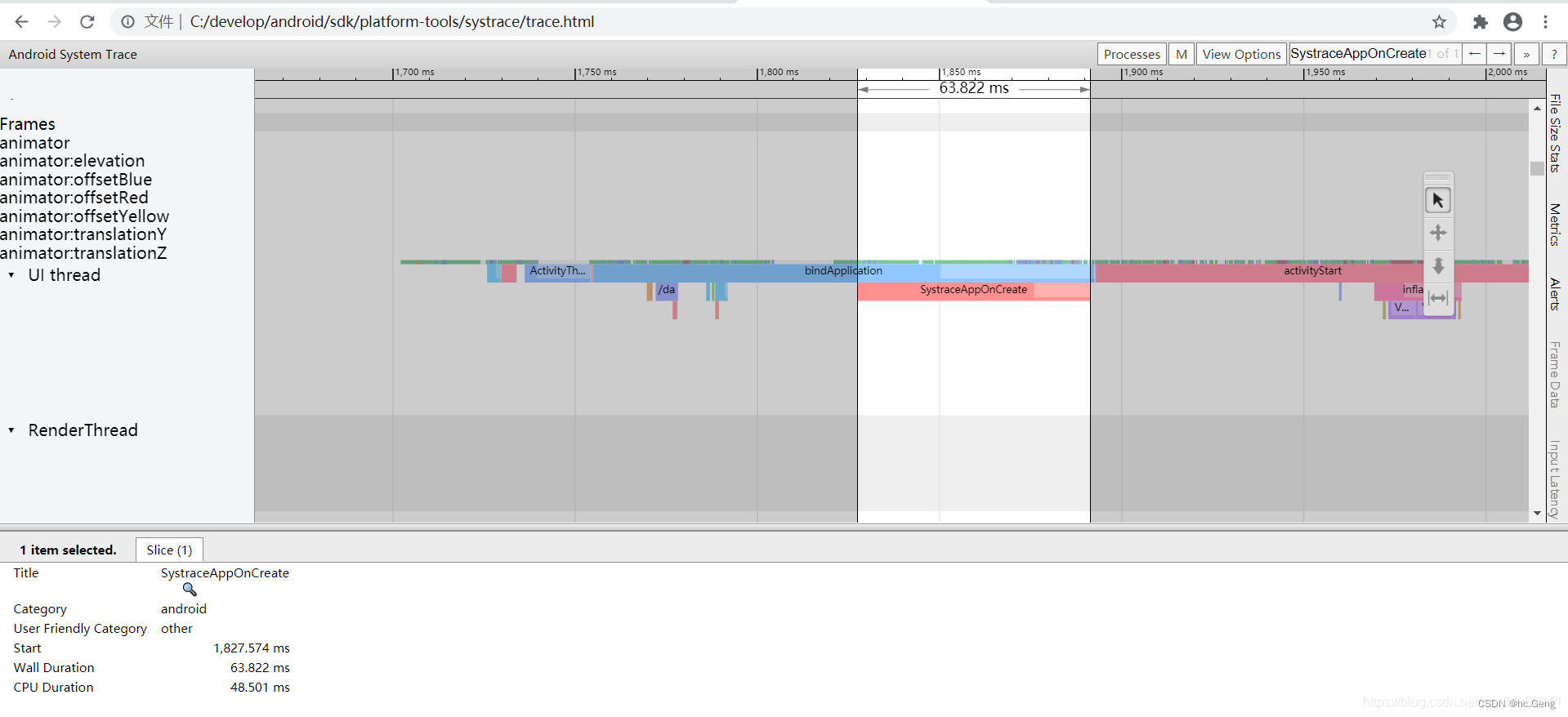Select the zoom tool down-arrow icon

(1438, 266)
